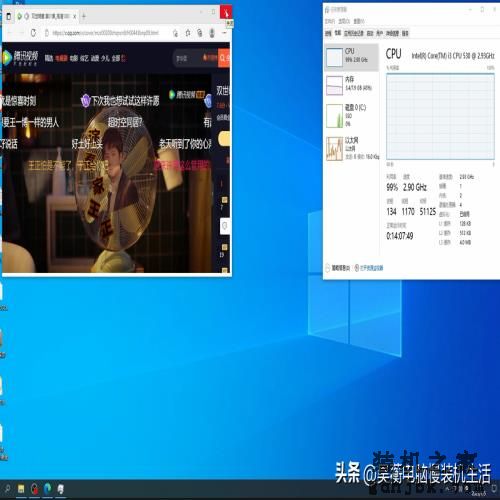Select the 以太网 ethernet item
This screenshot has height=500, width=500.
pos(352,148)
